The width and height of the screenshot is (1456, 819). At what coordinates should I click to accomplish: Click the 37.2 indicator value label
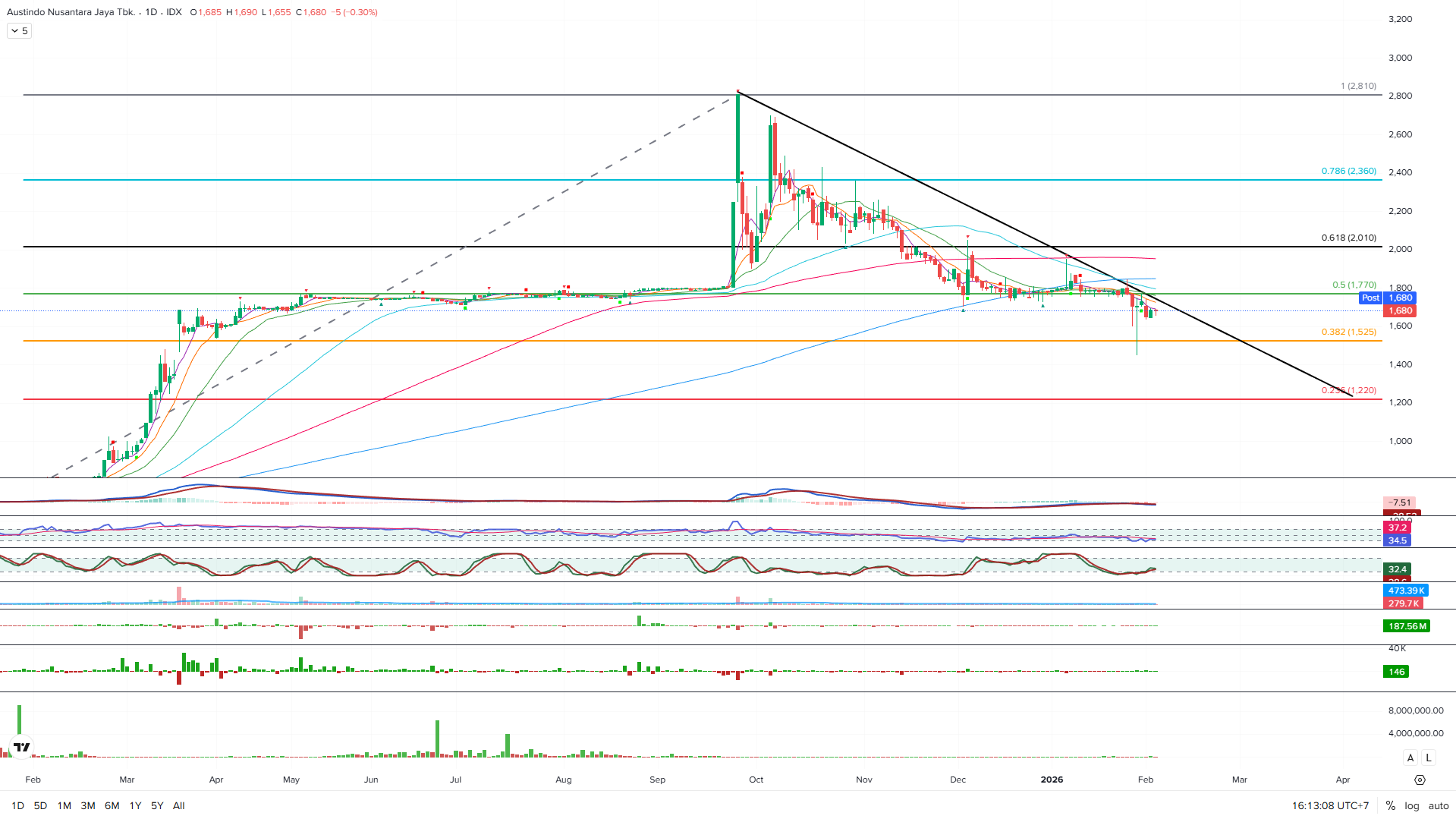click(1398, 528)
